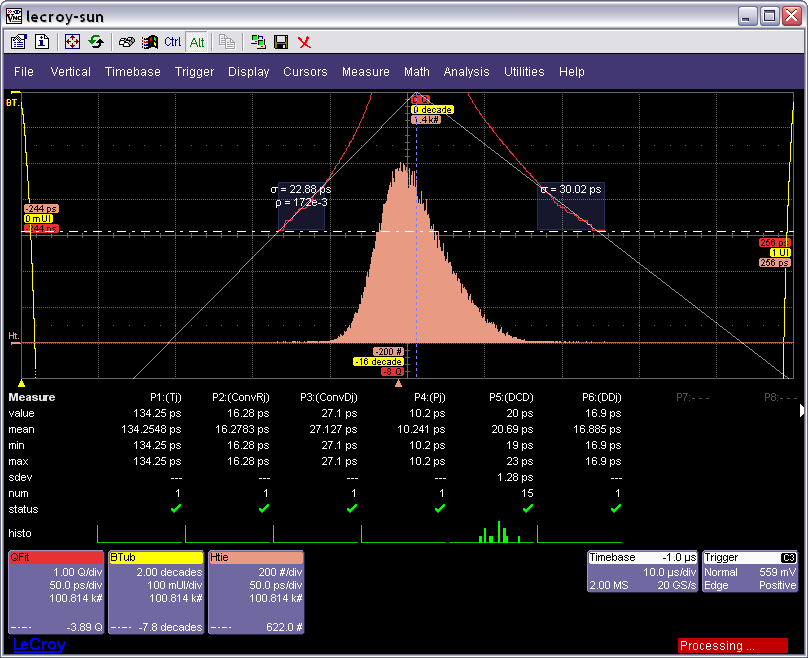Click the BT. trace label at grid top
808x658 pixels.
12,103
